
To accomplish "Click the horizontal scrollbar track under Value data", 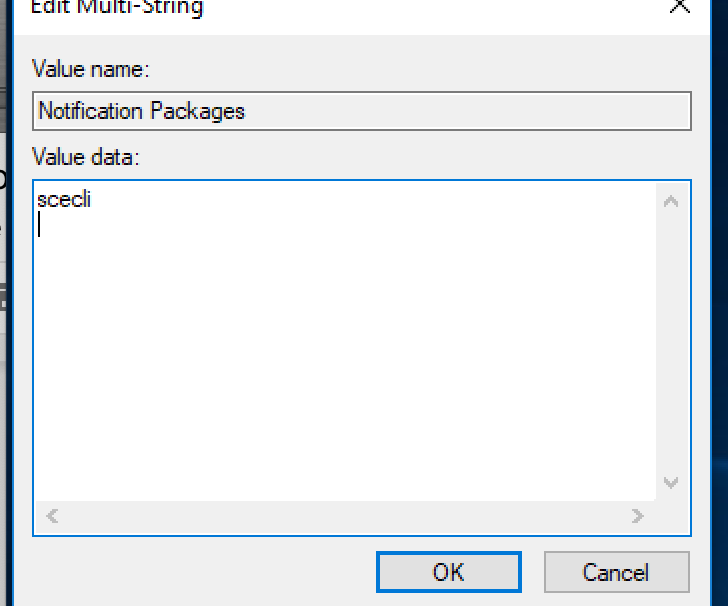I will (x=340, y=516).
